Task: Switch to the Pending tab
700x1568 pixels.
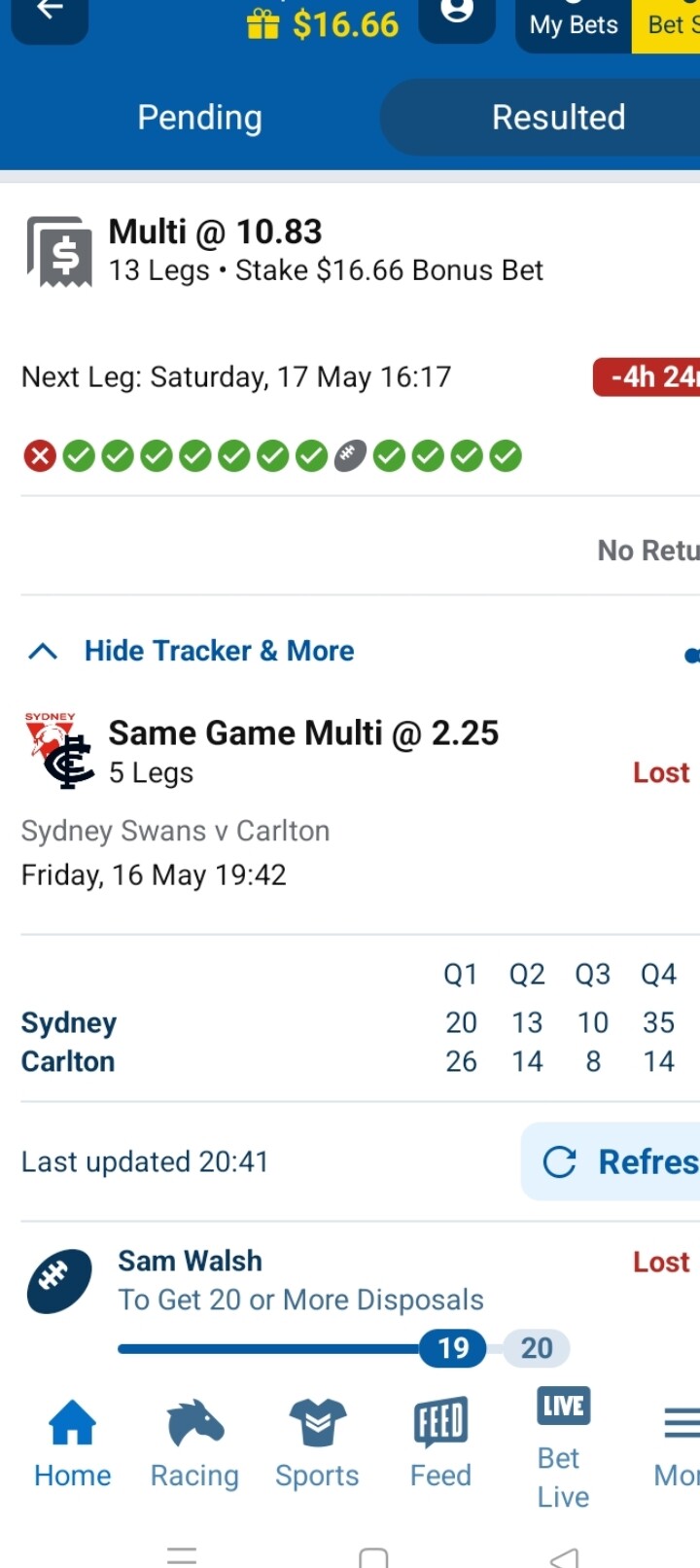Action: (x=199, y=118)
